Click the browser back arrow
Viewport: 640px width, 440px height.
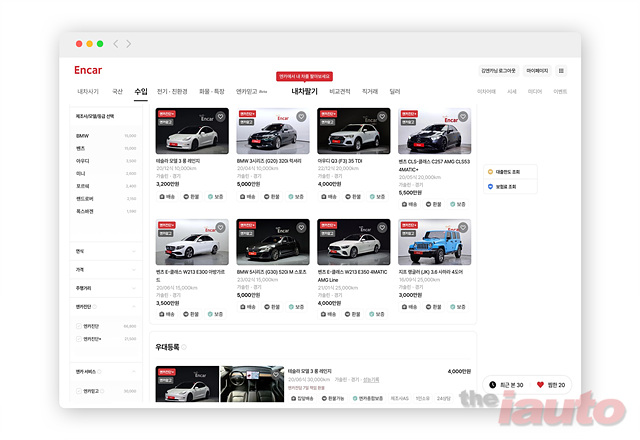(x=116, y=44)
